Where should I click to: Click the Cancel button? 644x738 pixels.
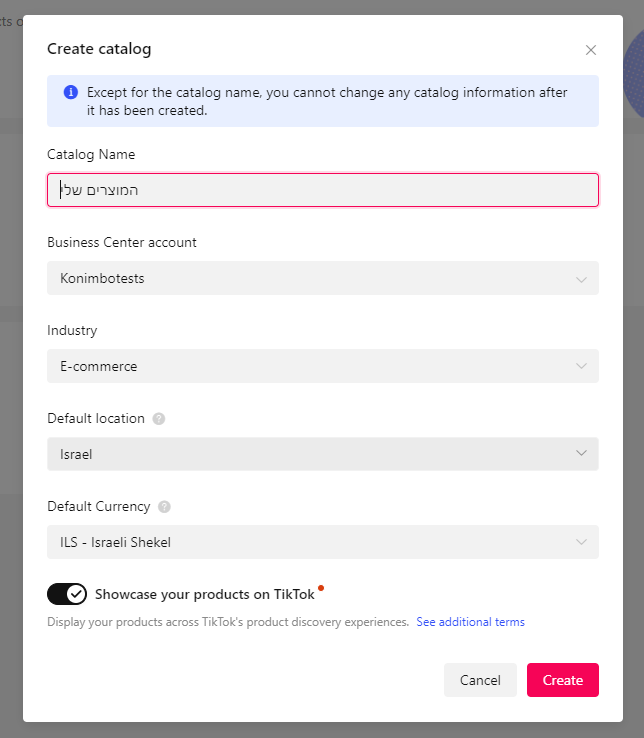coord(480,680)
